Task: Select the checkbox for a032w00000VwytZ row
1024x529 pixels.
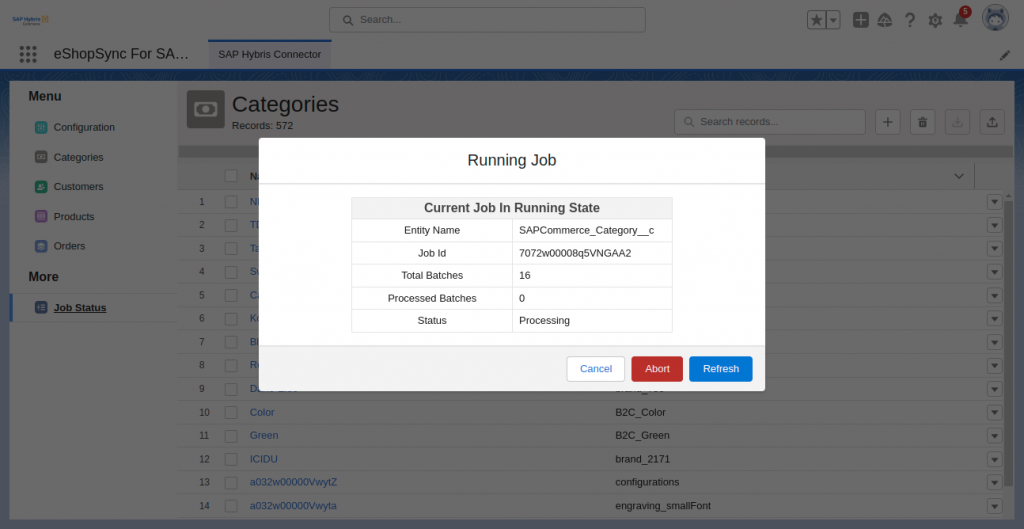Action: [x=231, y=483]
